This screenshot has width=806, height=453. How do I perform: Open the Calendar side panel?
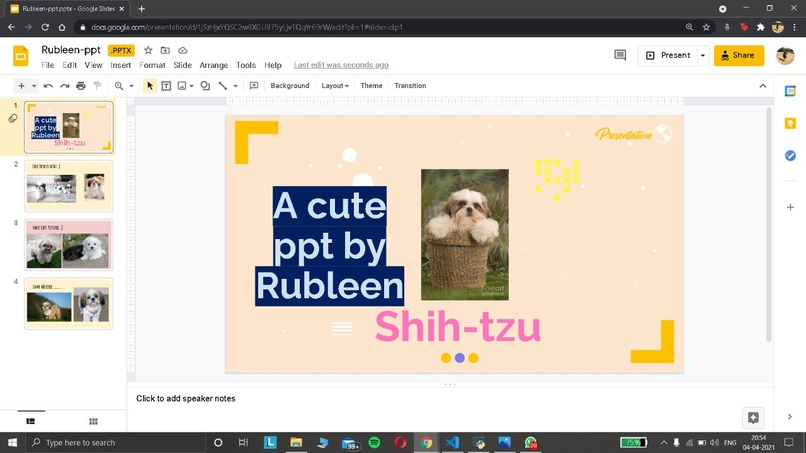coord(790,91)
